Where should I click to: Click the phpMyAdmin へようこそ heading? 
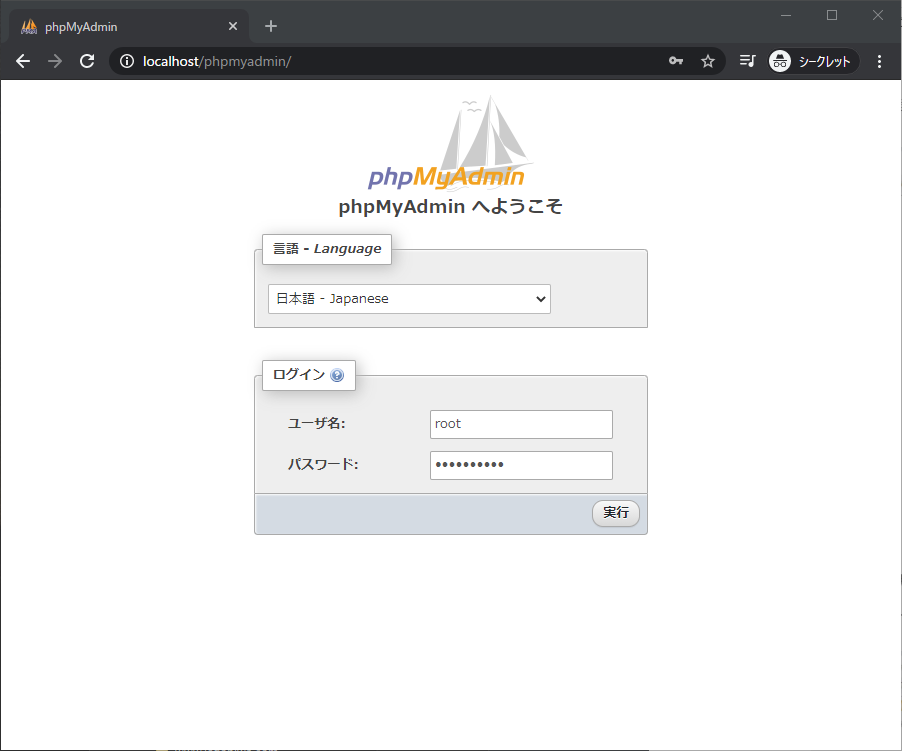tap(450, 206)
